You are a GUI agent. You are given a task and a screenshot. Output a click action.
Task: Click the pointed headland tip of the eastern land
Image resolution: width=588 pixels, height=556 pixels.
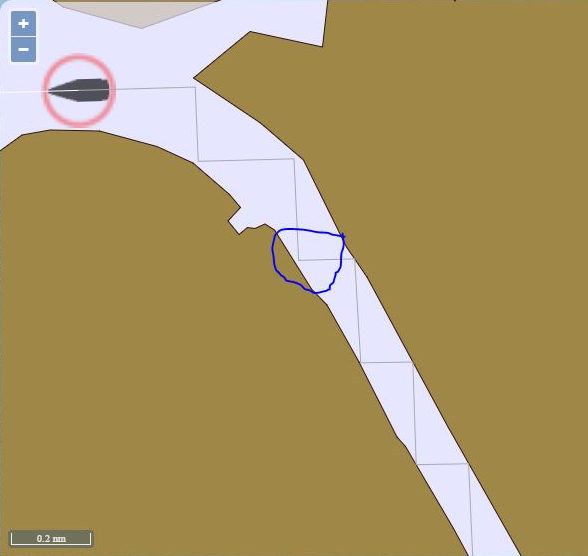click(195, 78)
